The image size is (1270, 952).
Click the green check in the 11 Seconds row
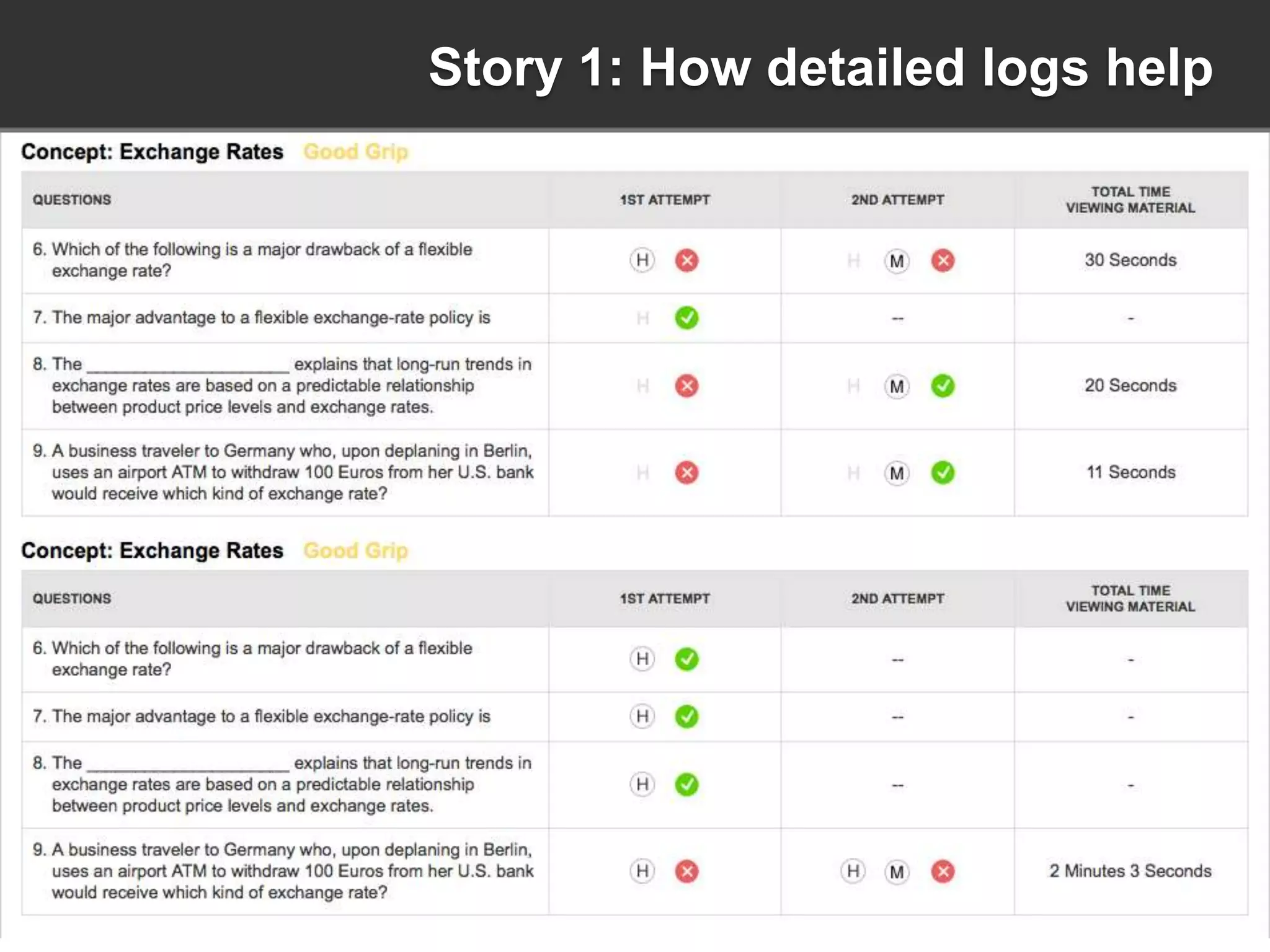(x=943, y=472)
